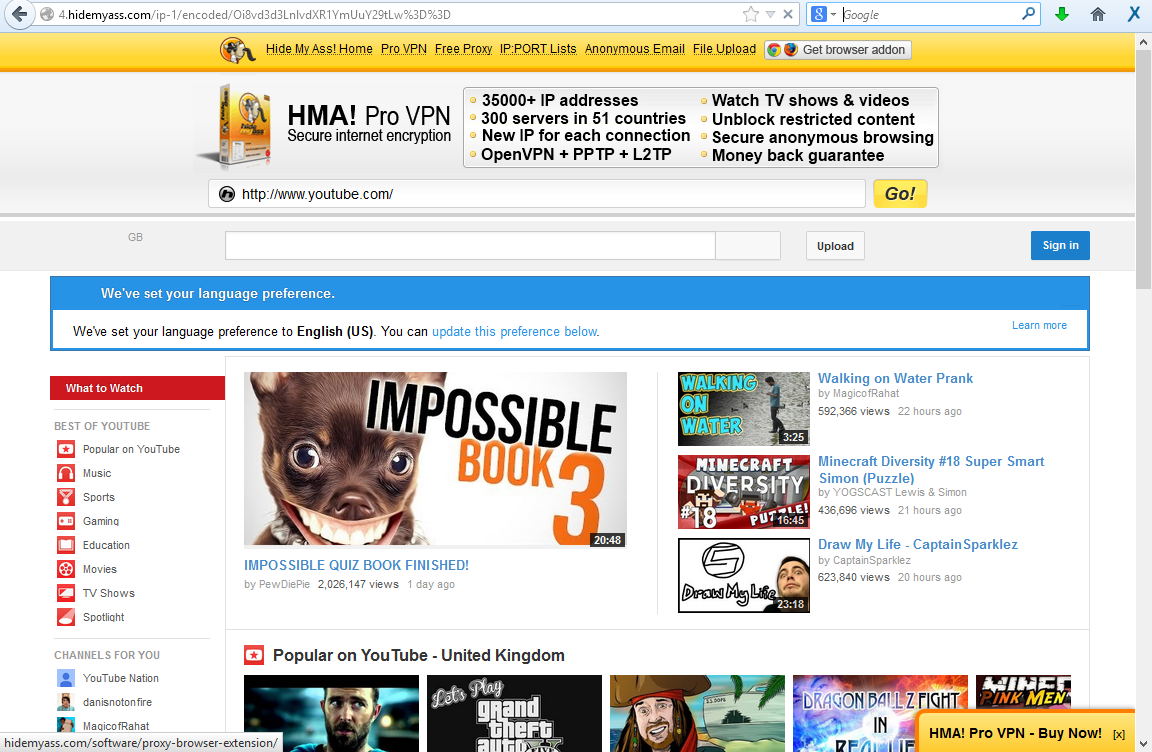Go back with the browser back arrow
The width and height of the screenshot is (1152, 752).
[x=20, y=14]
